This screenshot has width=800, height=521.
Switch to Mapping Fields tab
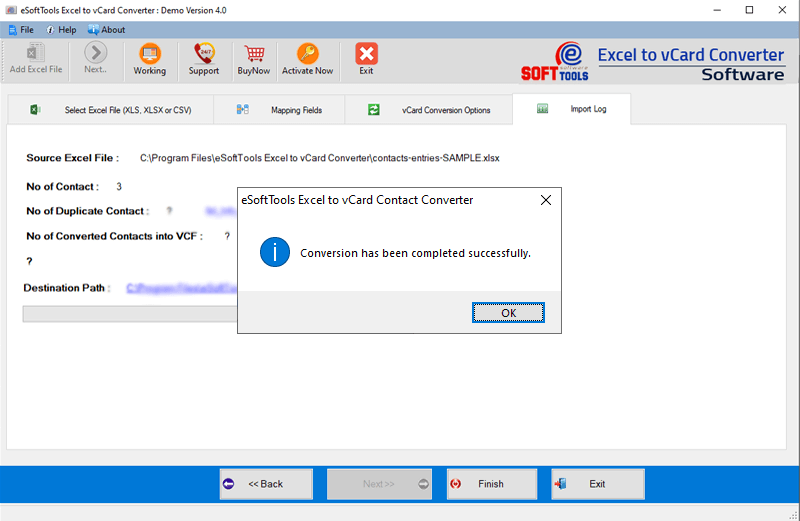pyautogui.click(x=279, y=110)
